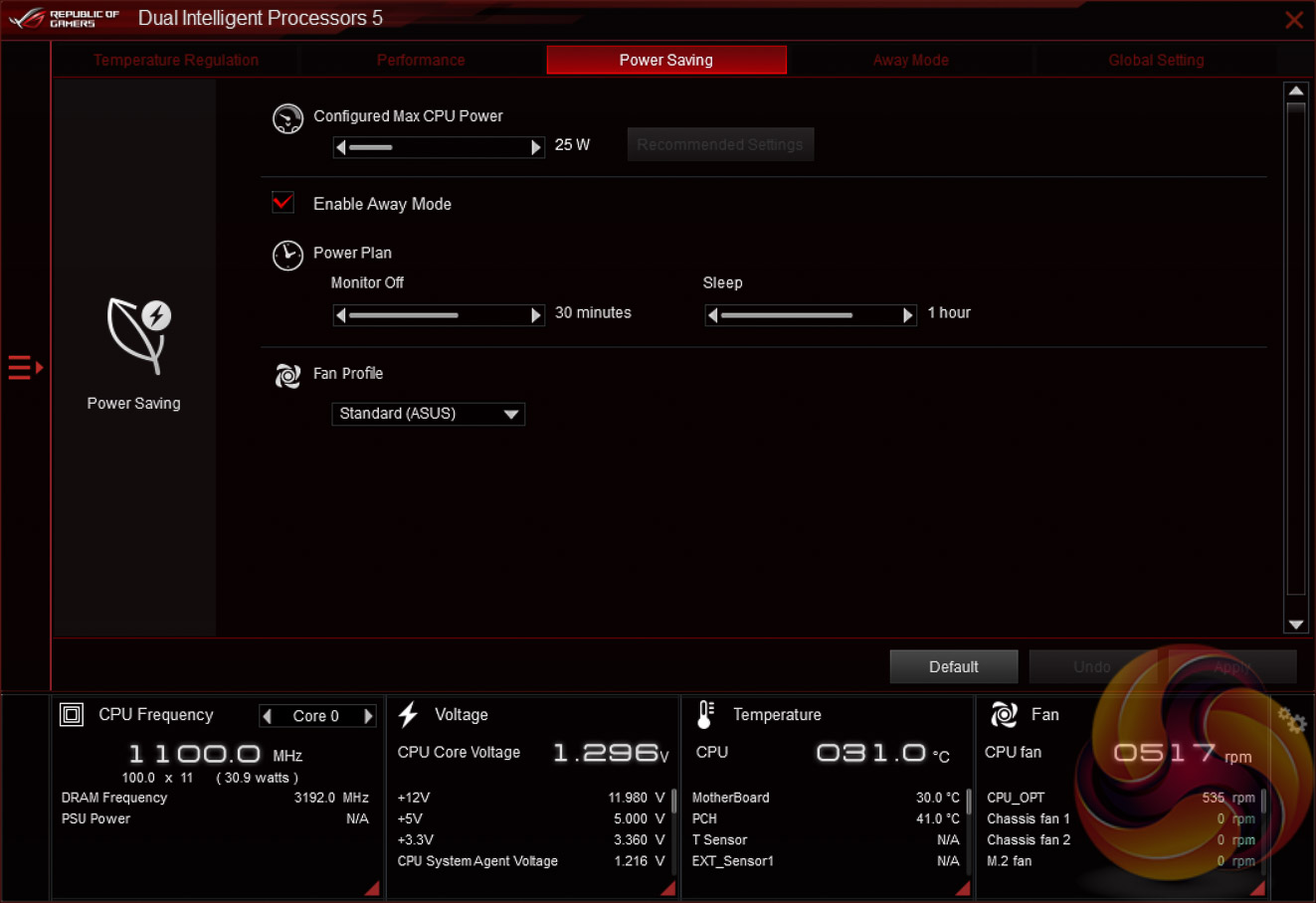Open the monitor settings gear icon
Screen dimensions: 1316x903
(x=1292, y=720)
